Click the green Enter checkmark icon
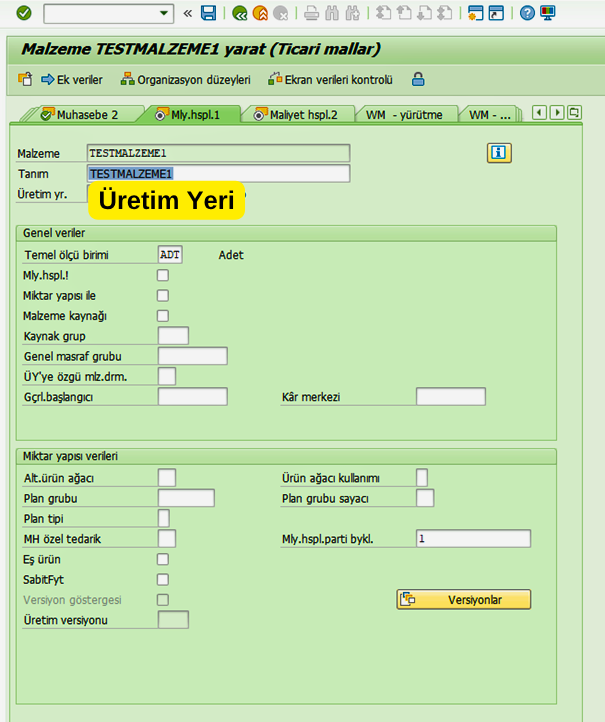 click(x=23, y=13)
